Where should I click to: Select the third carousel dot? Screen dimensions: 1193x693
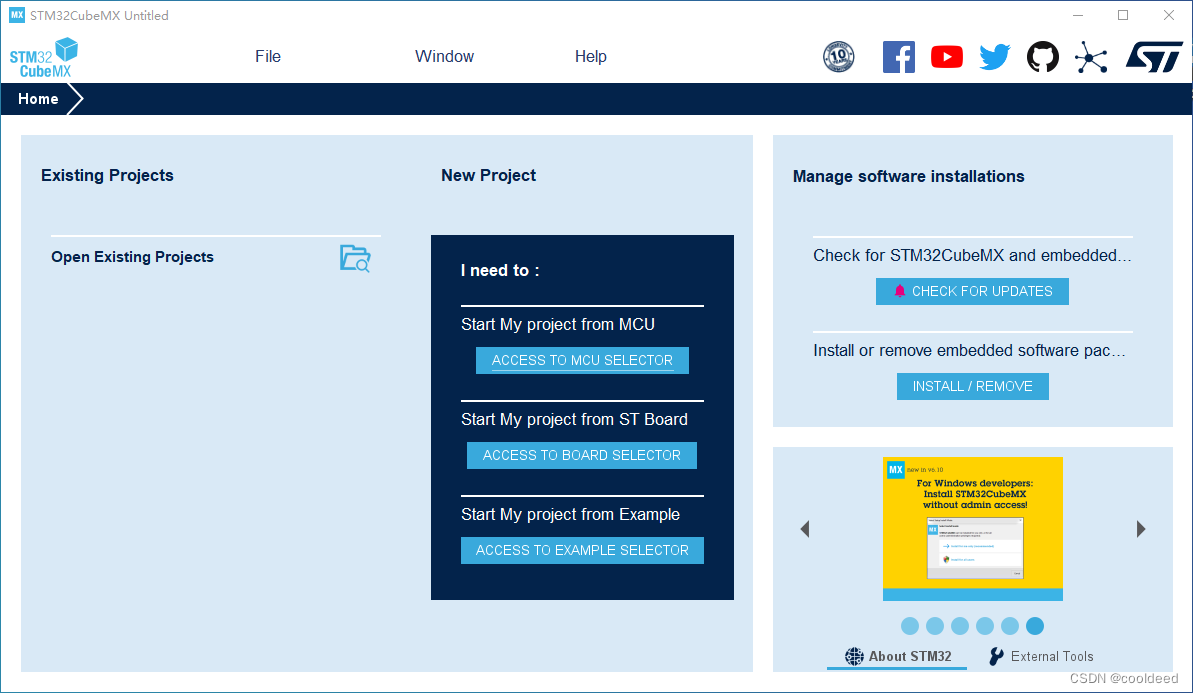point(960,626)
